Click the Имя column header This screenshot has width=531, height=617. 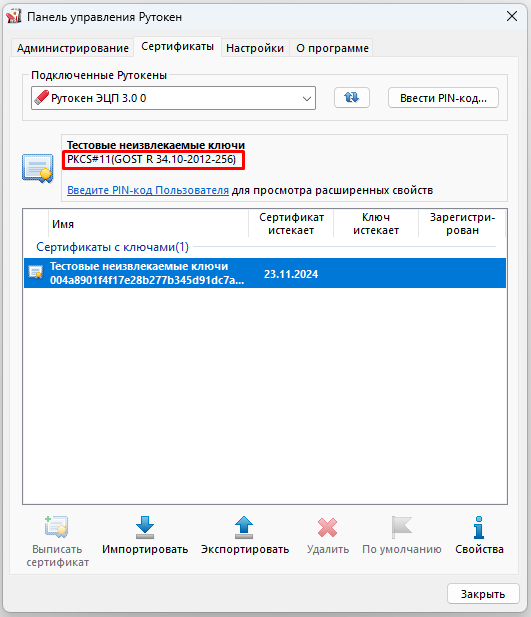click(x=148, y=224)
